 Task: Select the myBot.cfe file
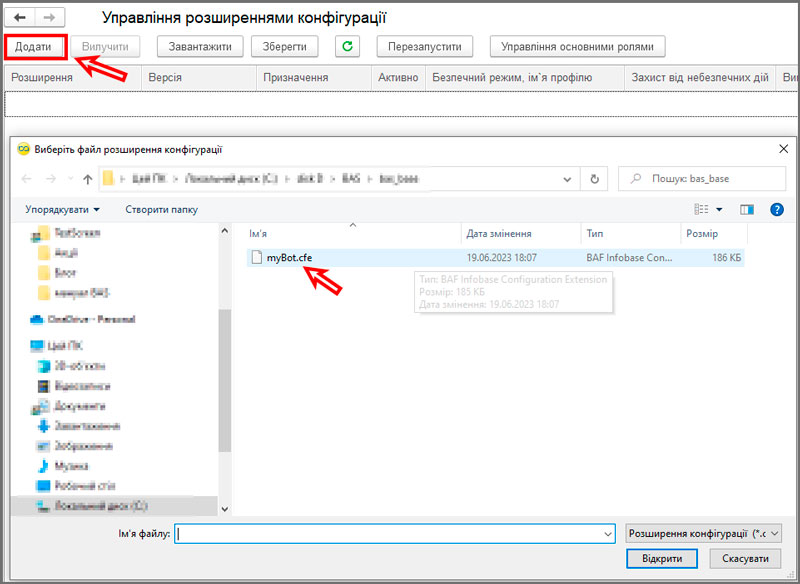coord(290,257)
